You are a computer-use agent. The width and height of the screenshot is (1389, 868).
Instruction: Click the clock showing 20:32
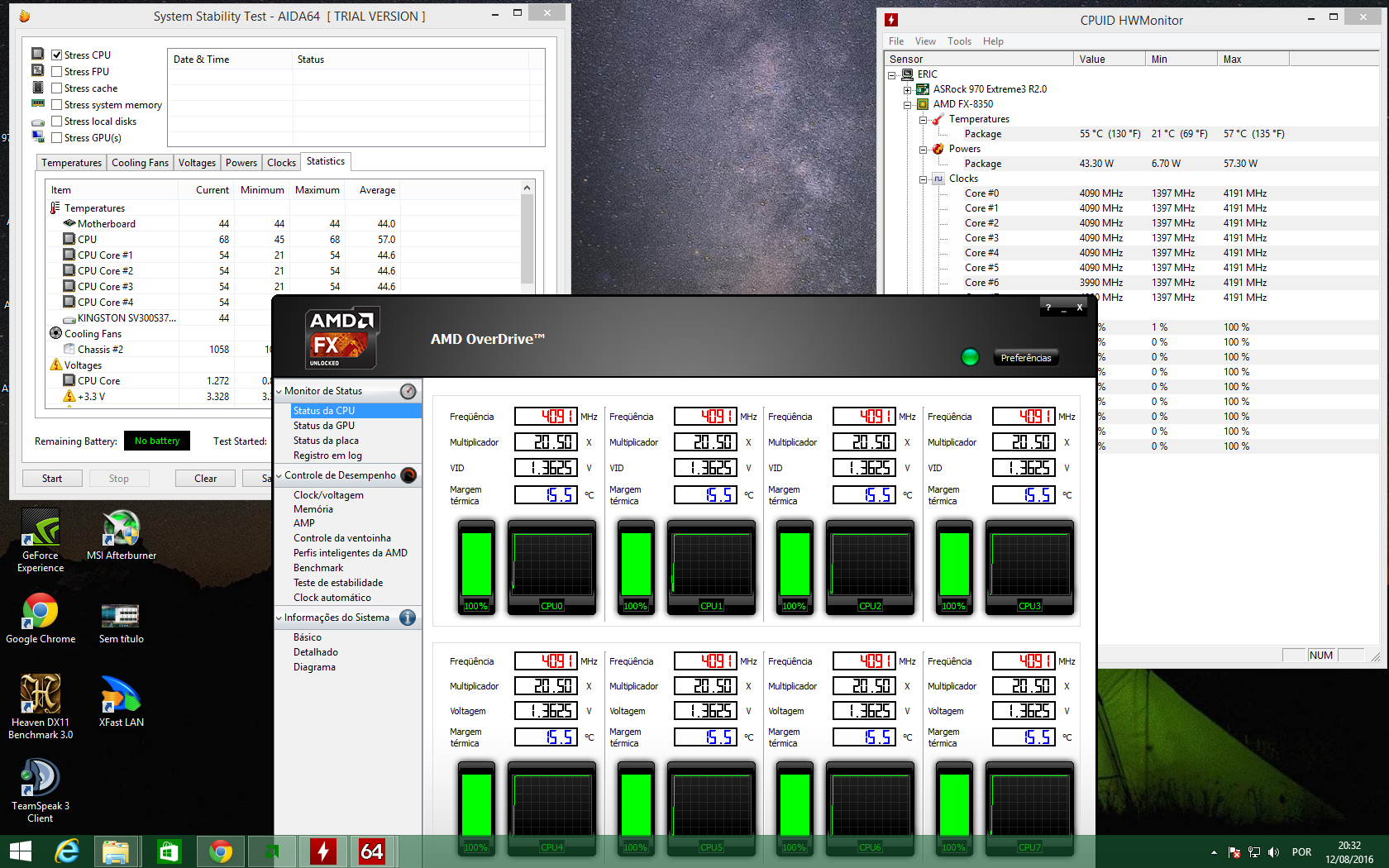pos(1349,846)
